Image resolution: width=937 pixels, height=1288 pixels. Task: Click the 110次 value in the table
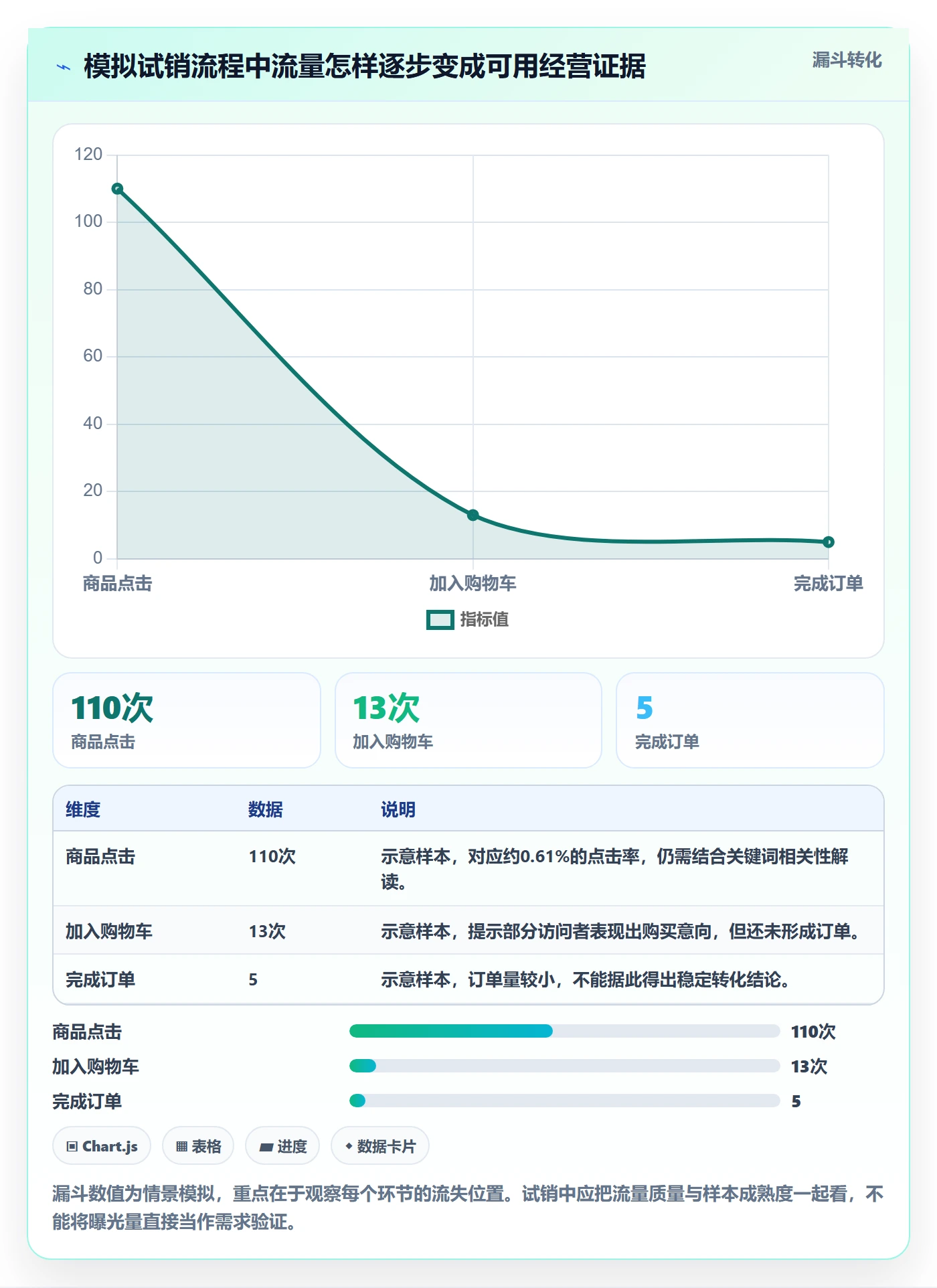coord(272,856)
